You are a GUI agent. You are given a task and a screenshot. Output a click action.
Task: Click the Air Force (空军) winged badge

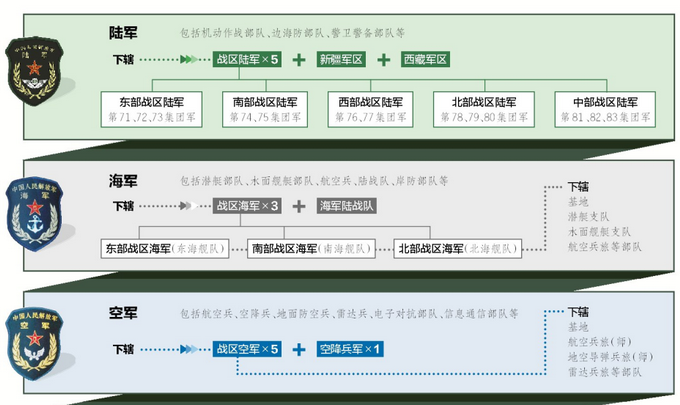coord(35,345)
